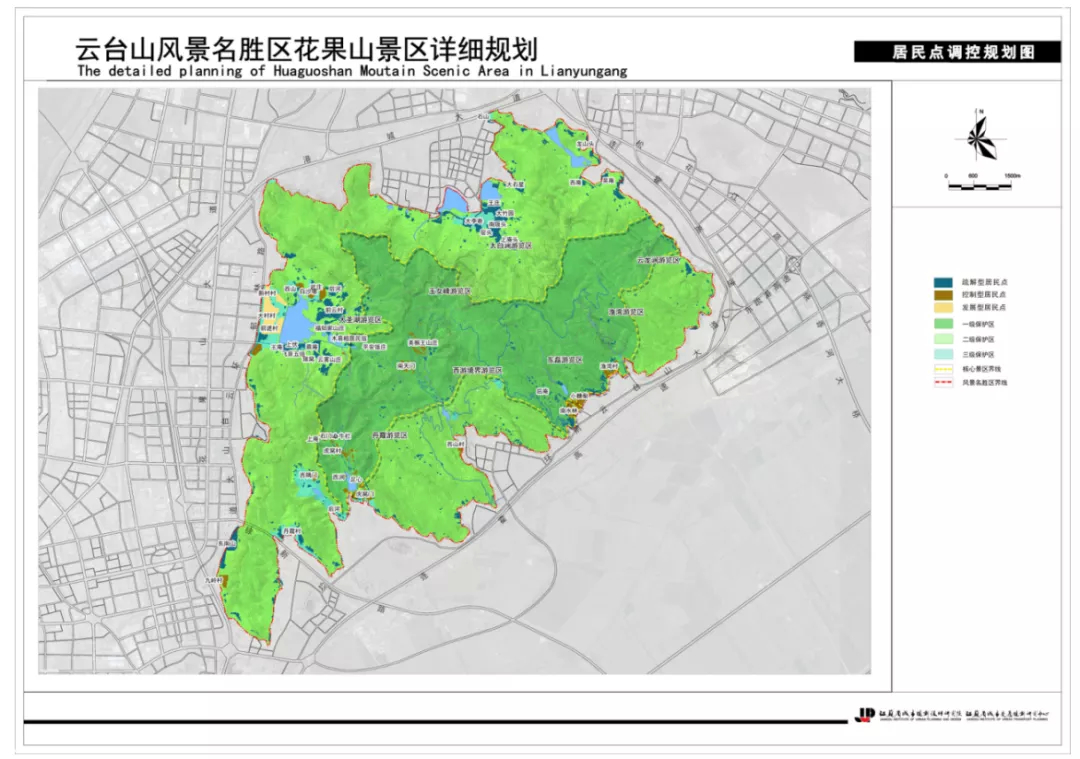This screenshot has height=759, width=1080.
Task: Click the 前云村 map label
Action: click(x=335, y=310)
